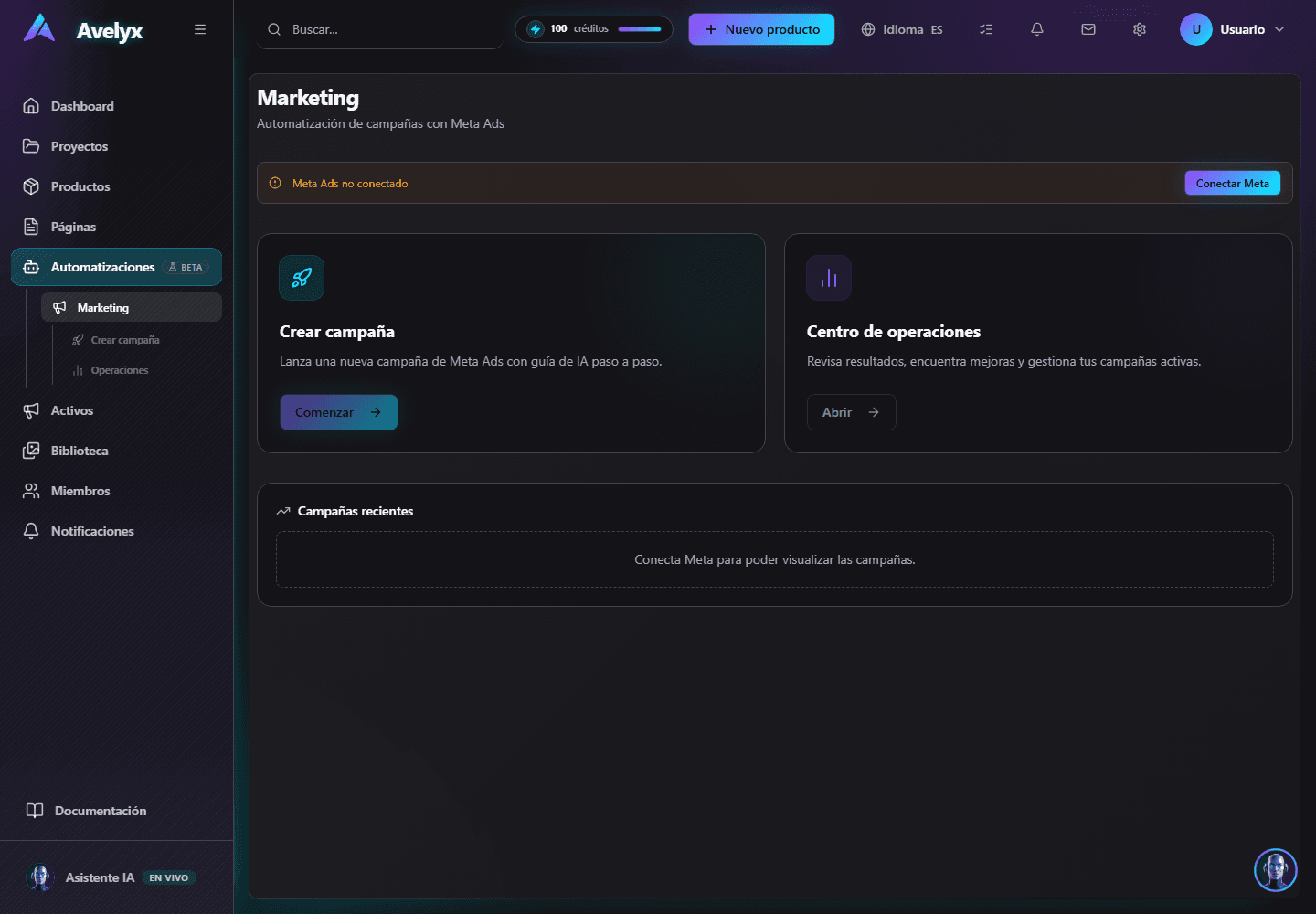The height and width of the screenshot is (914, 1316).
Task: Start campaign with Comenzar button
Action: [338, 412]
